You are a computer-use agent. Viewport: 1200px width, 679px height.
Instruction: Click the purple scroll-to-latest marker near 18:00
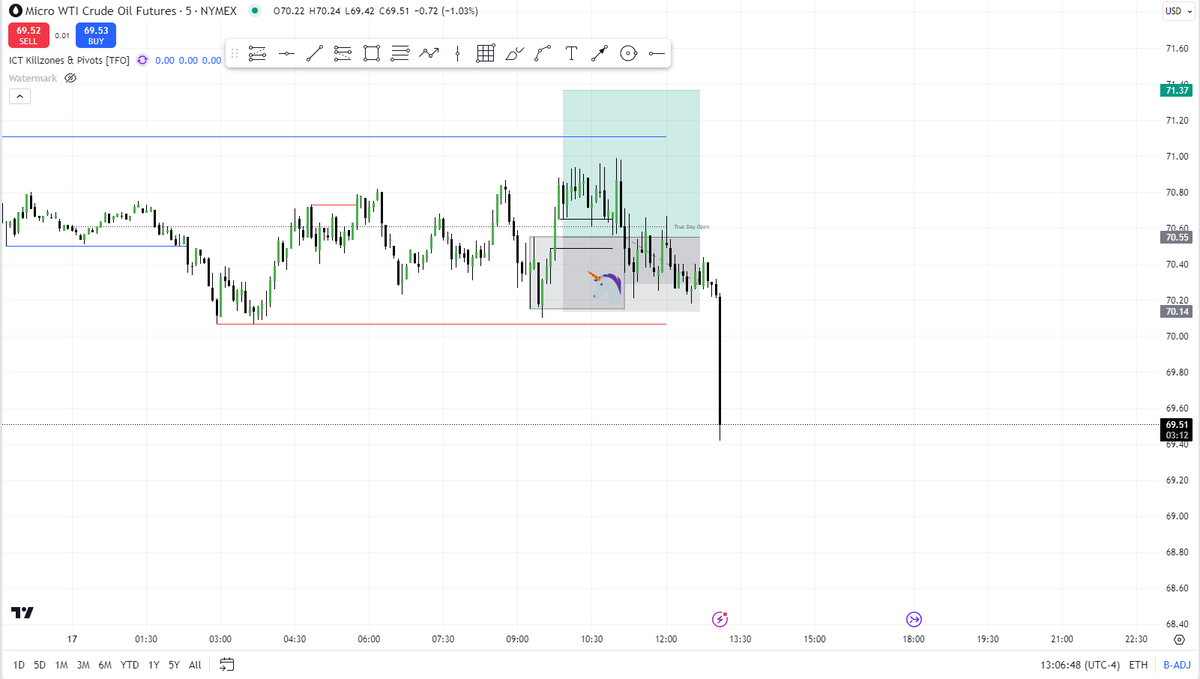click(x=914, y=619)
